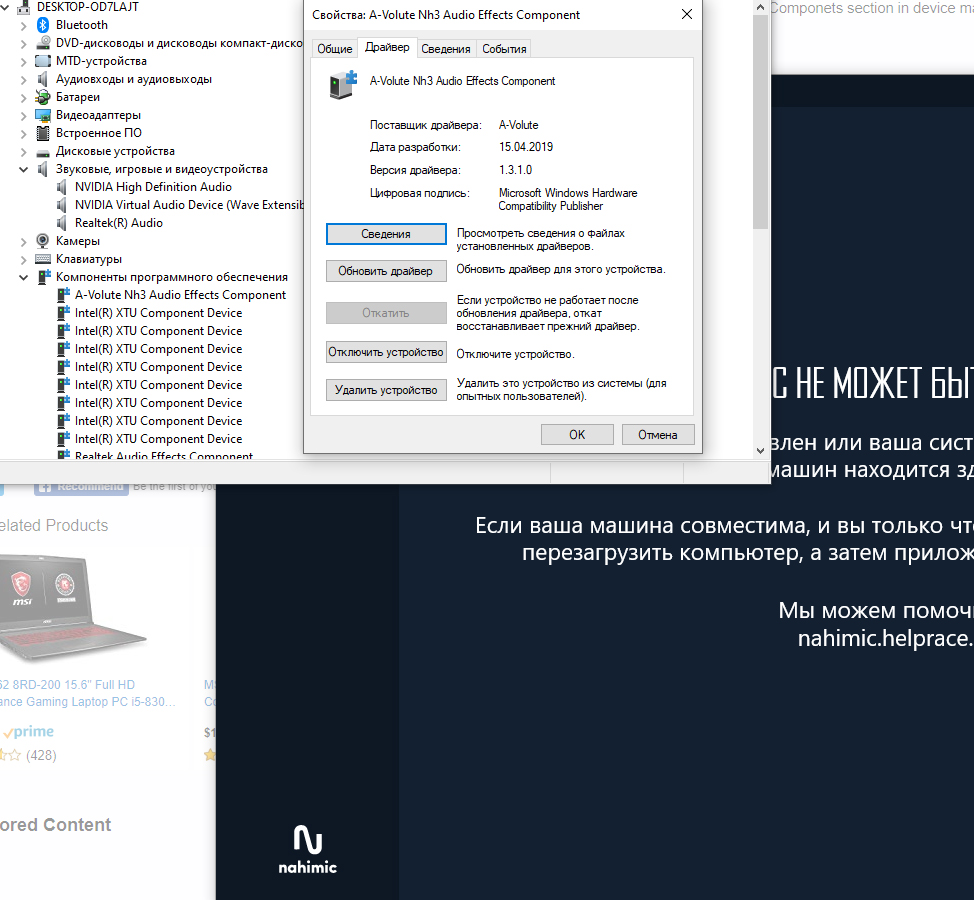Click the Отмена button
This screenshot has height=900, width=974.
[658, 435]
